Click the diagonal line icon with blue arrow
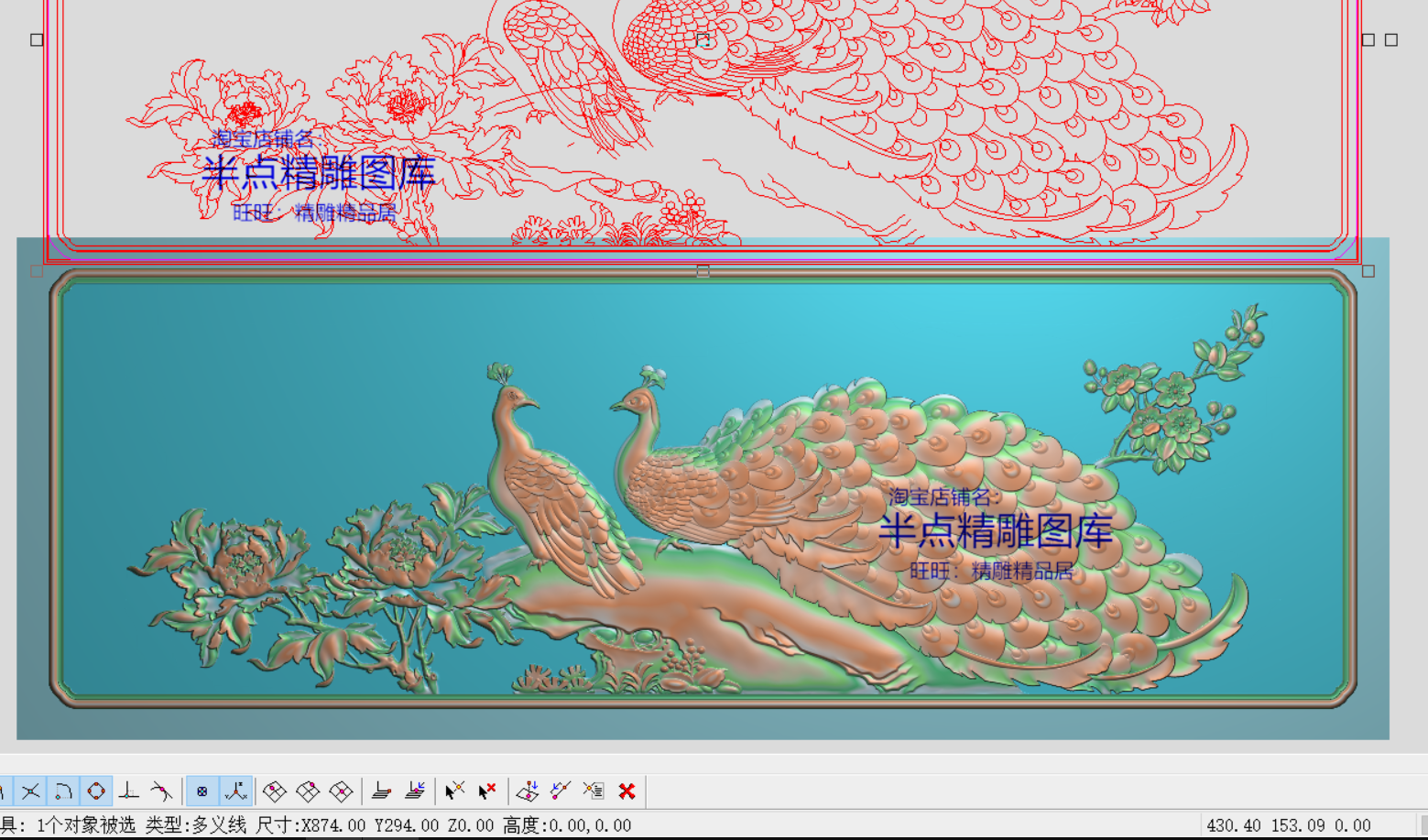The image size is (1428, 840). [561, 791]
